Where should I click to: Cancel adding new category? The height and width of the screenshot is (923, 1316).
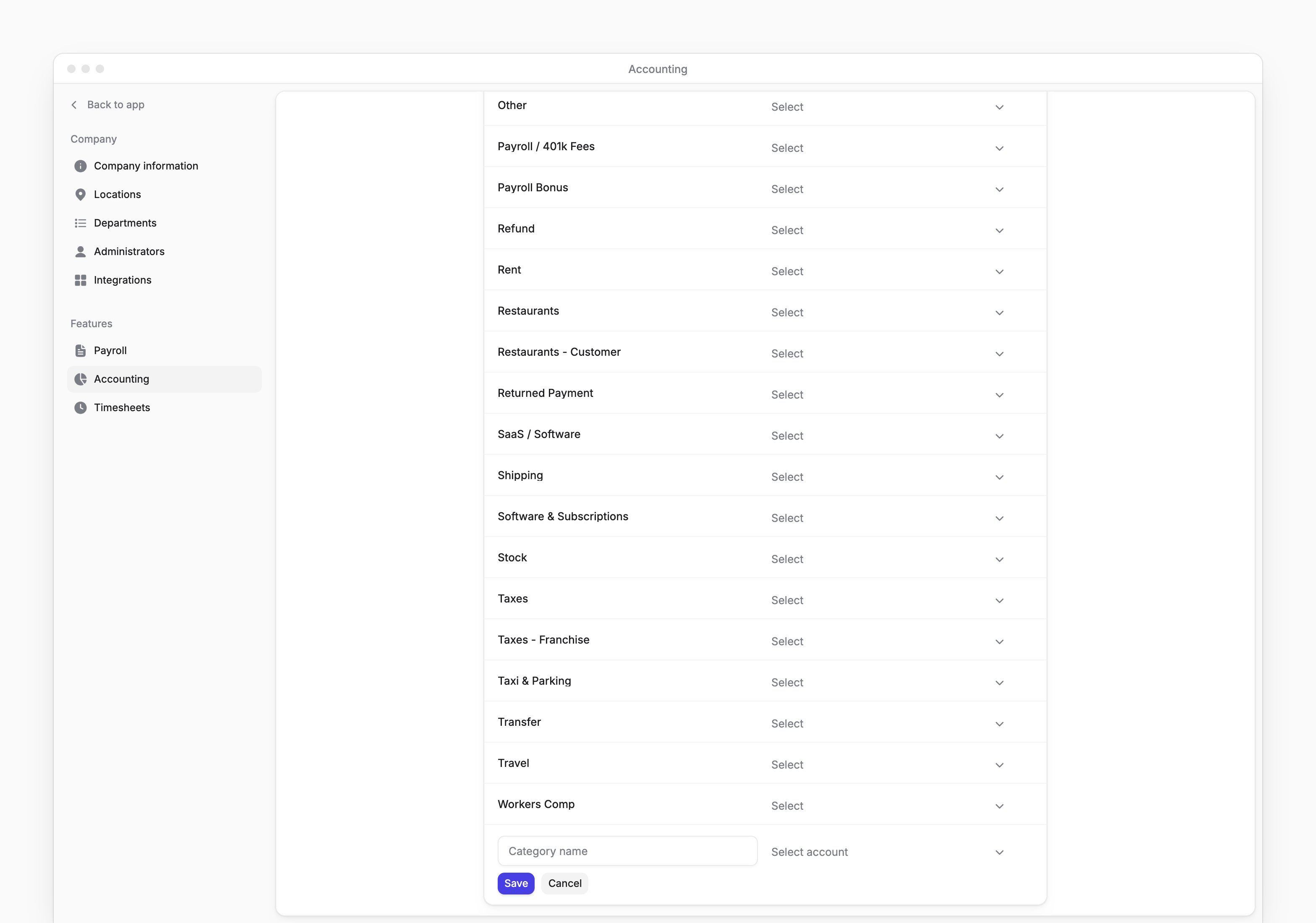(x=564, y=884)
